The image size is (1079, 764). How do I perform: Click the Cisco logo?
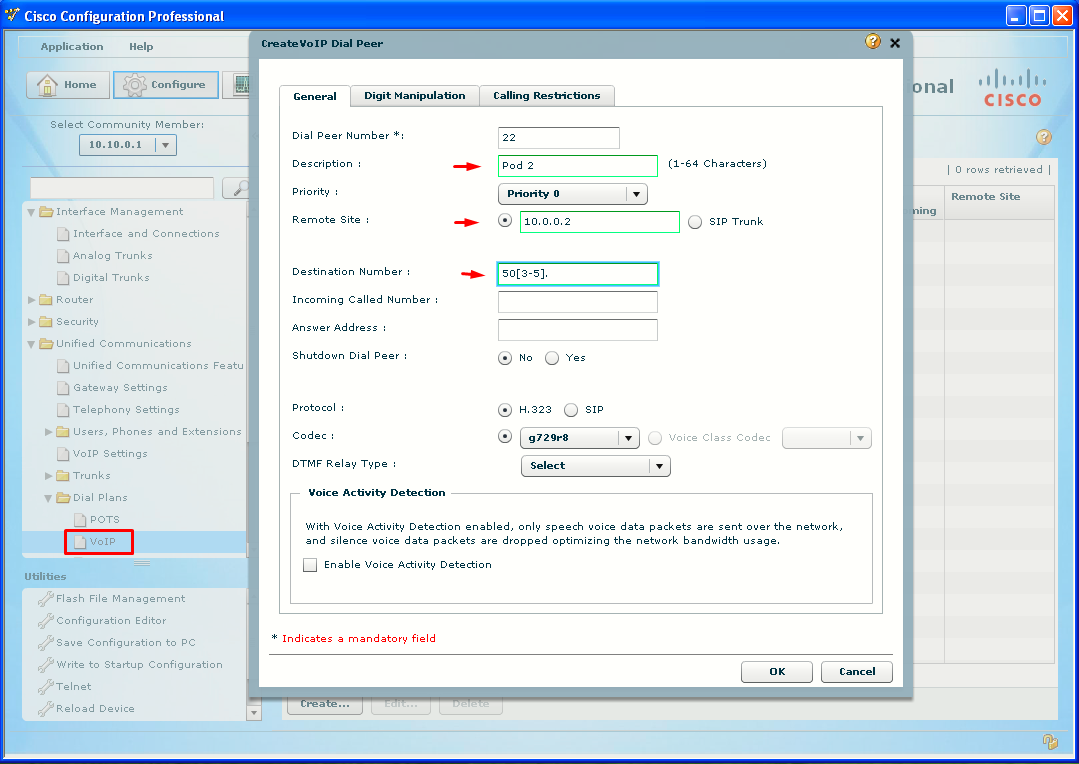click(x=1012, y=87)
